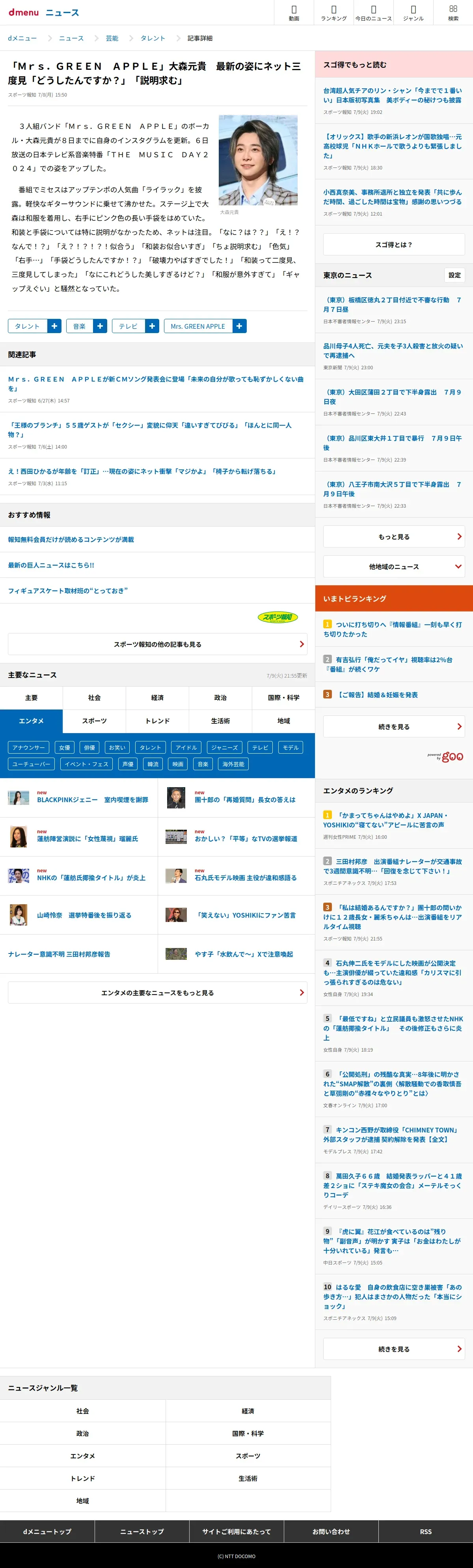This screenshot has height=1568, width=473.
Task: Click the アナウンサー subcategory chip
Action: click(29, 747)
